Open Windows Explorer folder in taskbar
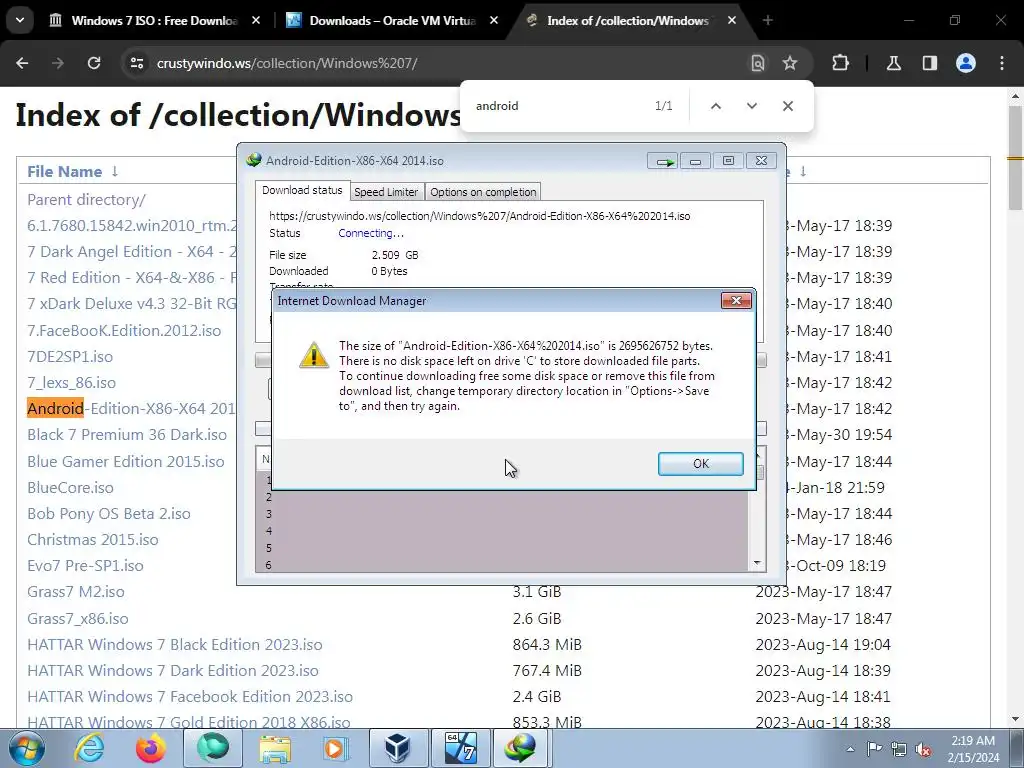This screenshot has width=1024, height=768. point(275,748)
